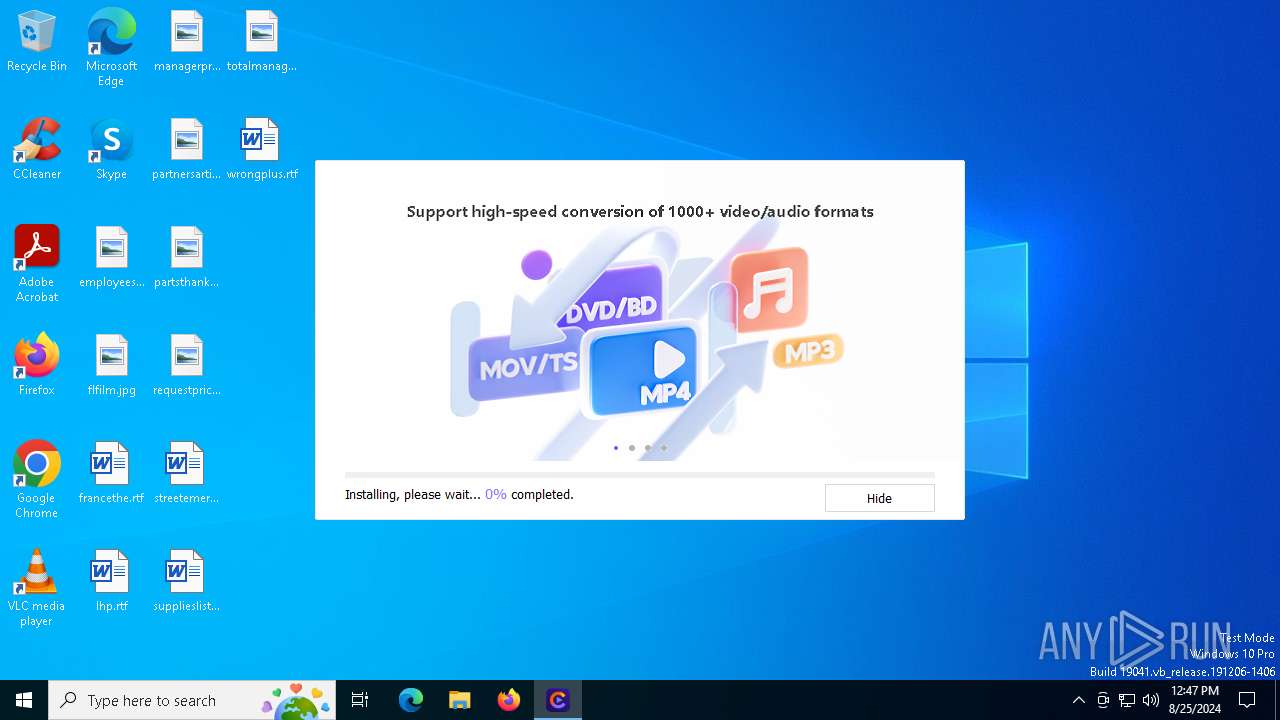Image resolution: width=1280 pixels, height=720 pixels.
Task: Select the lhp.rtf document
Action: tap(111, 582)
